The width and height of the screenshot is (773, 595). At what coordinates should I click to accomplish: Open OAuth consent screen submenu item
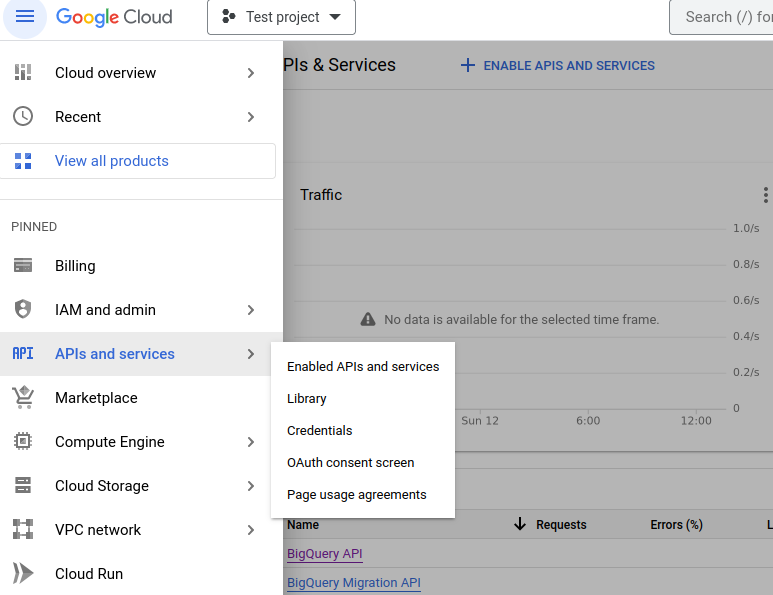363,463
